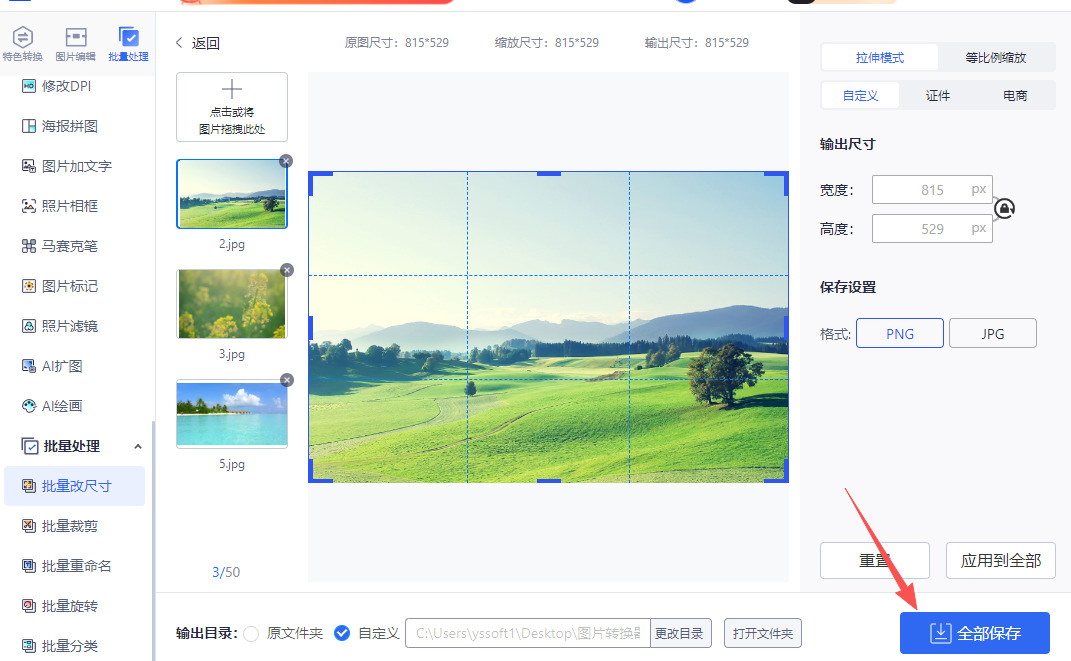Select 修改DPI in the sidebar
Screen dimensions: 1071x661
coord(57,86)
